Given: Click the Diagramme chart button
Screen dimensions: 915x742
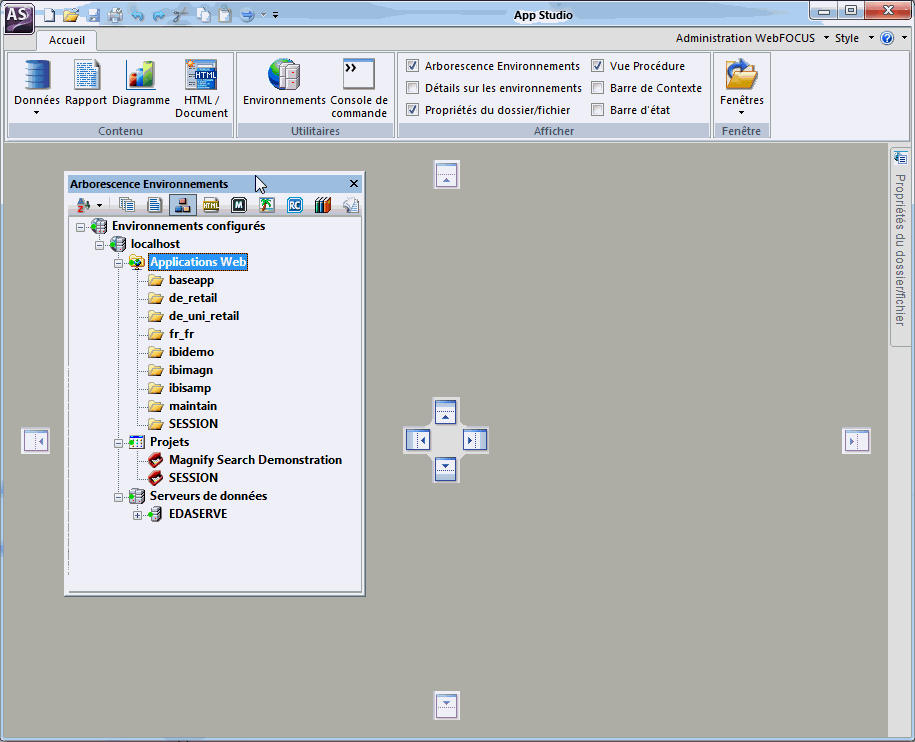Looking at the screenshot, I should pyautogui.click(x=141, y=83).
